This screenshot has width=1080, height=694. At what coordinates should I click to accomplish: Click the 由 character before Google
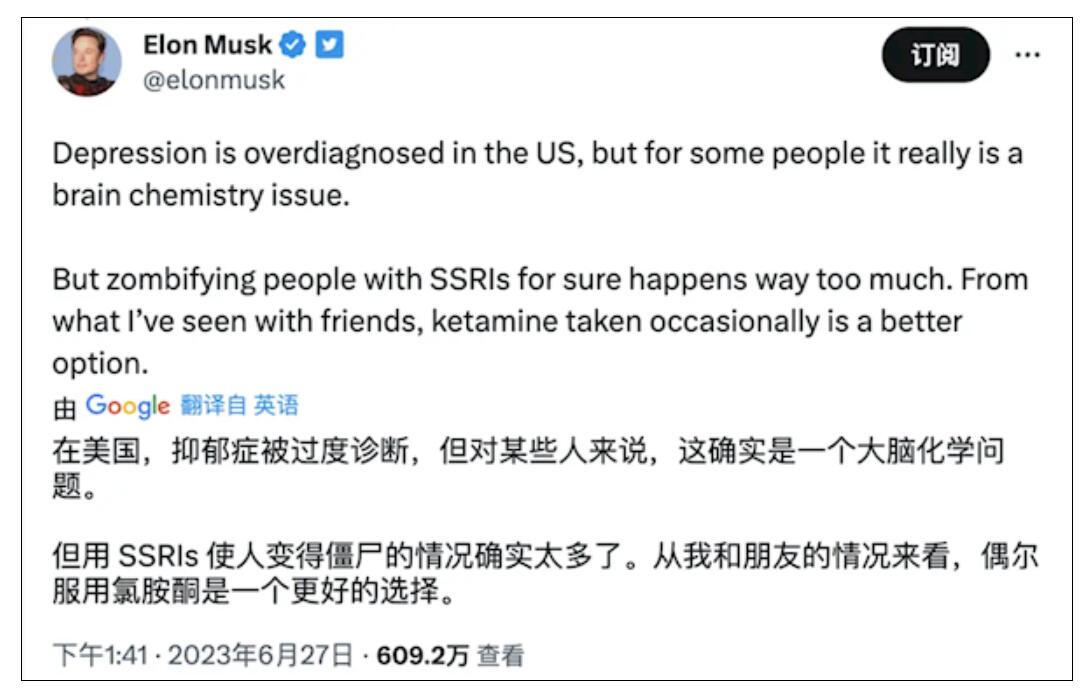pyautogui.click(x=64, y=408)
